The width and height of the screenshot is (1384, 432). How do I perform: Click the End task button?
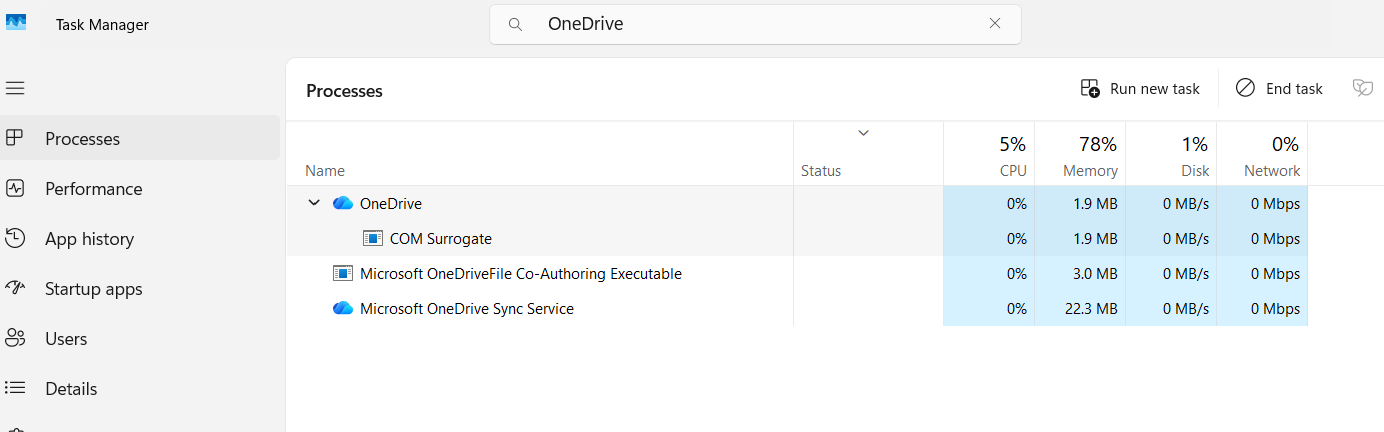coord(1279,89)
